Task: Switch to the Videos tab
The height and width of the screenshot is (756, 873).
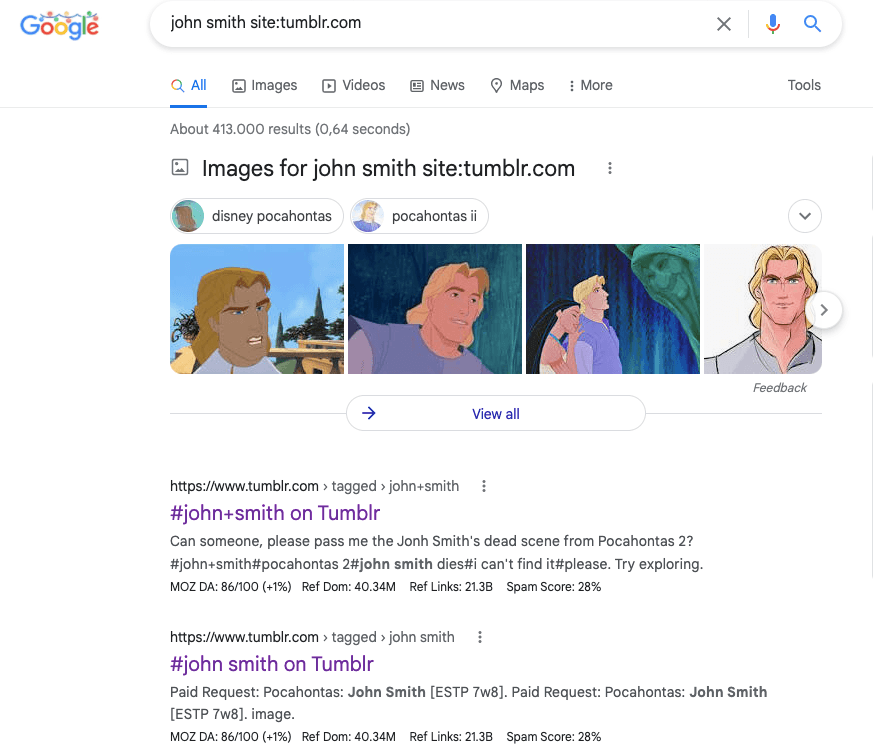Action: tap(353, 85)
